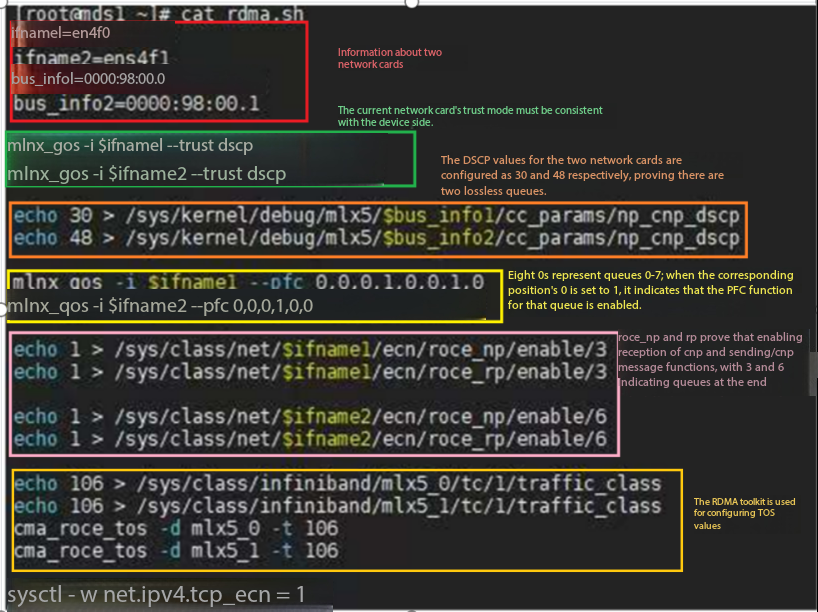Click 'mlnx_qos -i $ifname2 --trust dscp' line
Screen dimensions: 818x612
point(146,174)
